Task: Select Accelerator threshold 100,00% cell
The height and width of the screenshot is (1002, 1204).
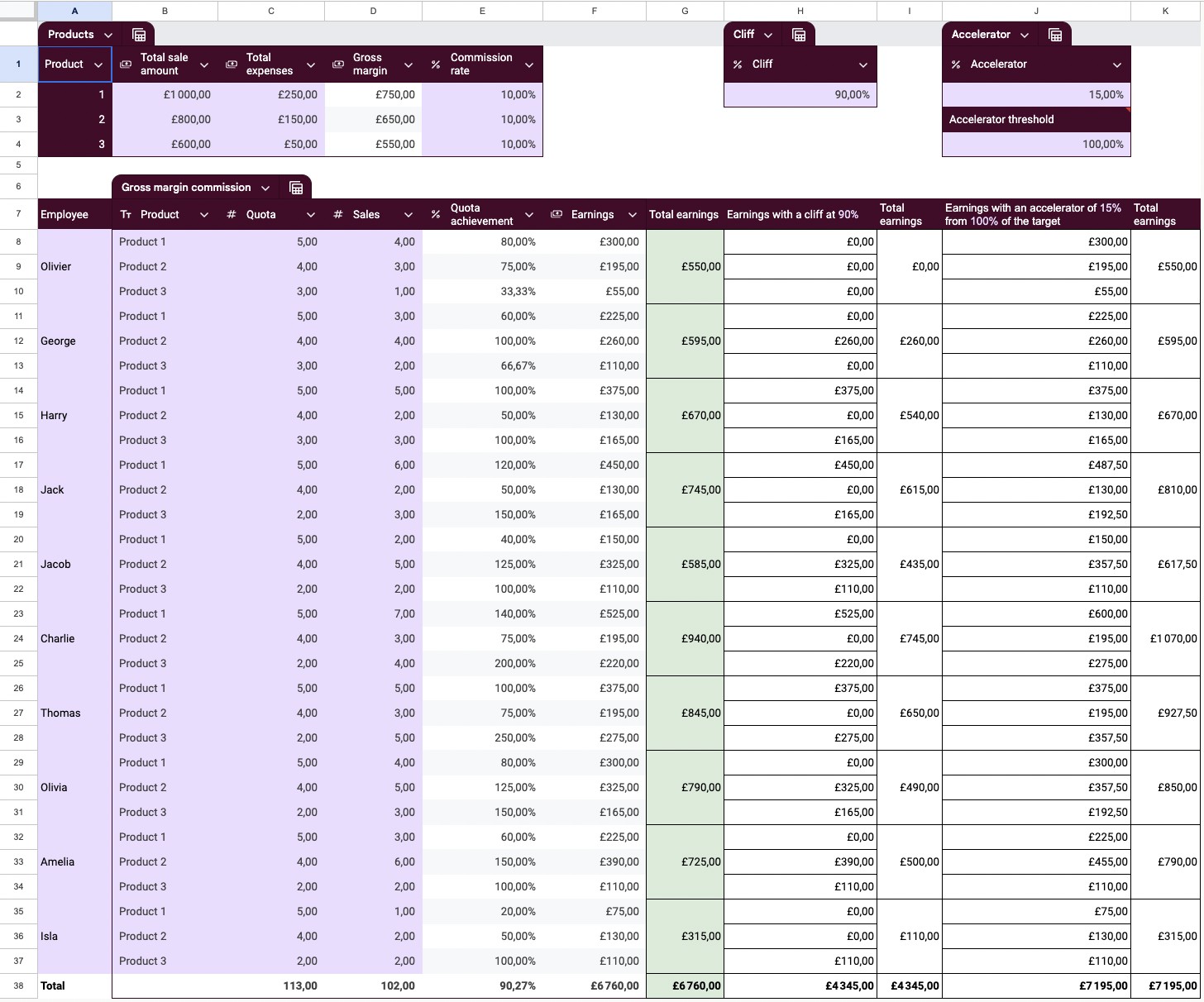Action: 1036,144
